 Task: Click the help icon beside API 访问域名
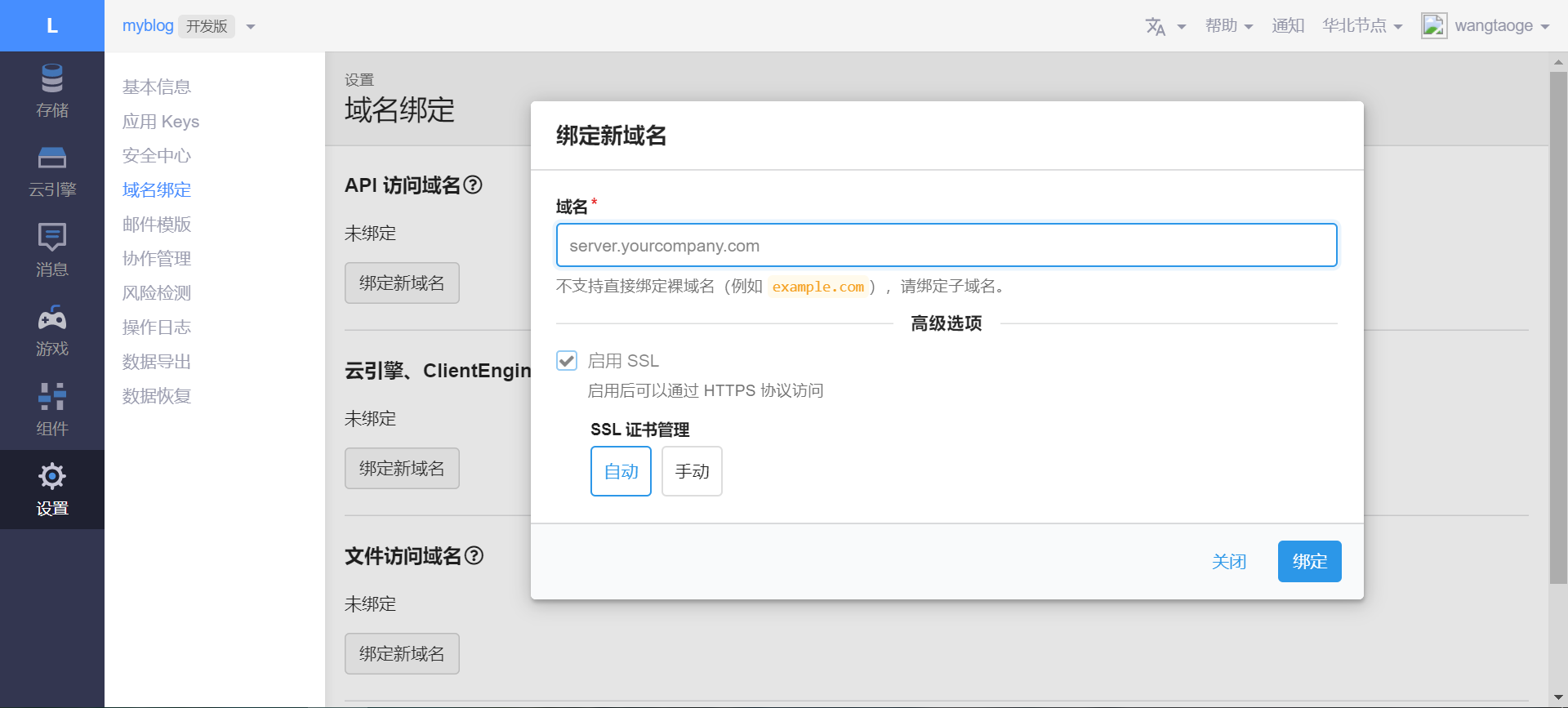pyautogui.click(x=473, y=185)
